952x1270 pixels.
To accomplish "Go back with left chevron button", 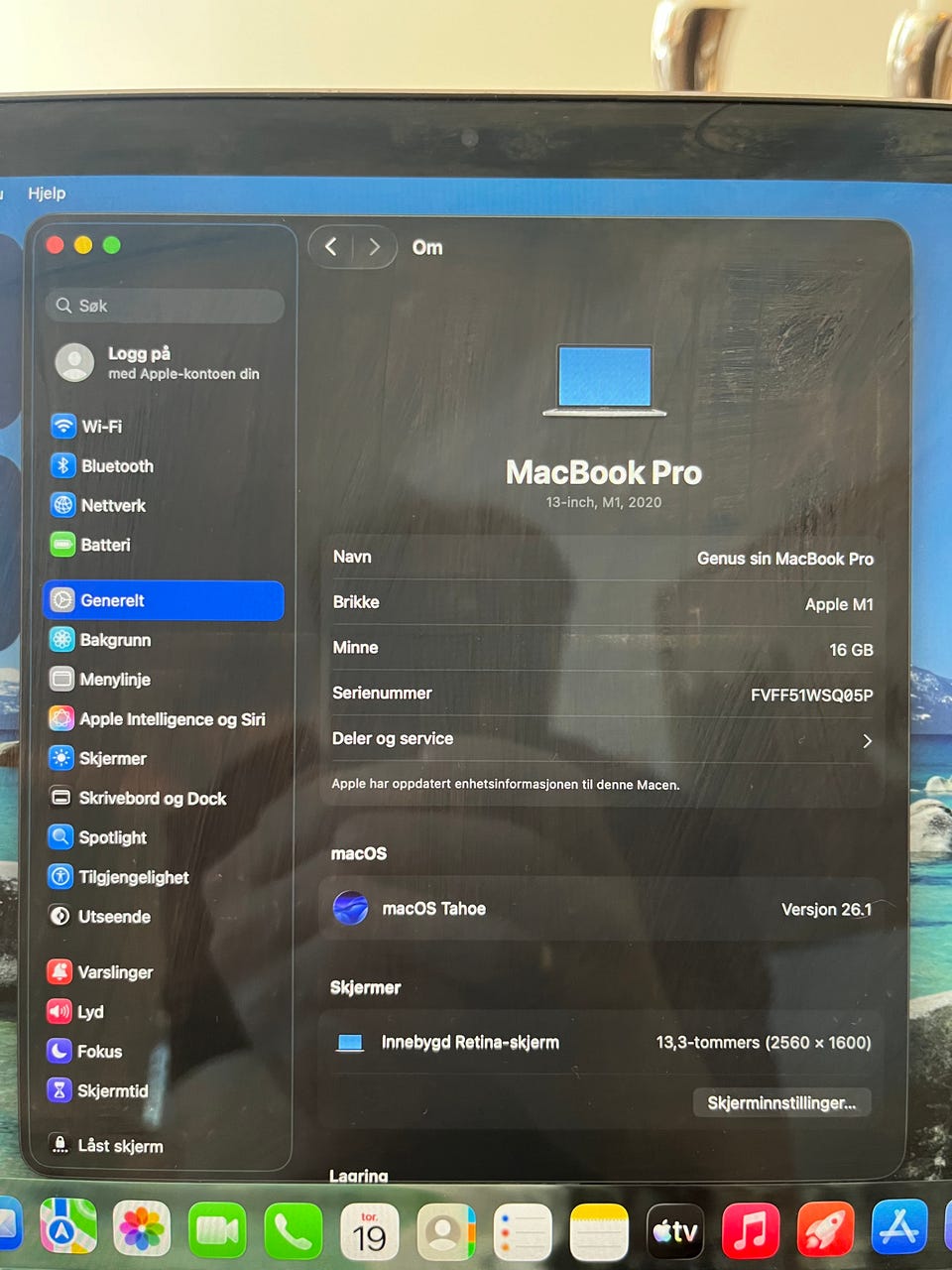I will click(x=331, y=247).
